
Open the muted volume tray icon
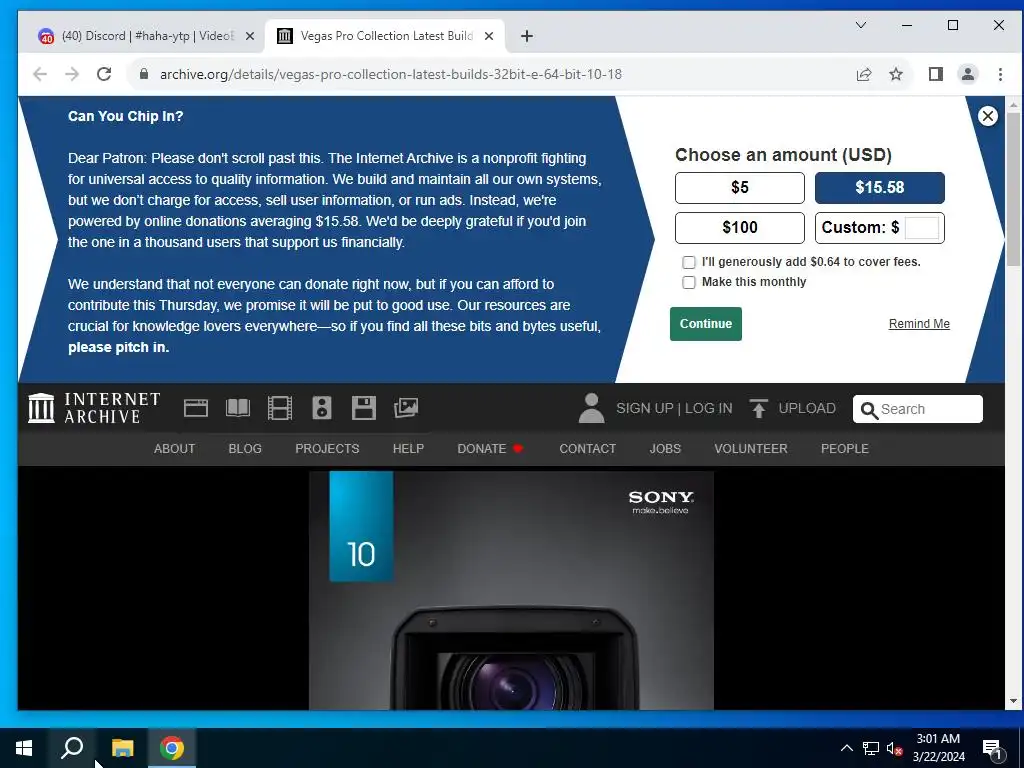pos(894,748)
